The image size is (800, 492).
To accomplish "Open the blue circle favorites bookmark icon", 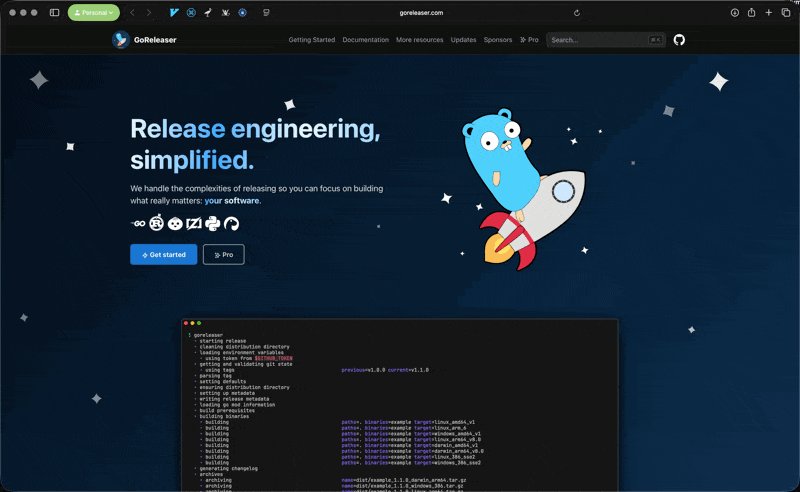I will [242, 13].
